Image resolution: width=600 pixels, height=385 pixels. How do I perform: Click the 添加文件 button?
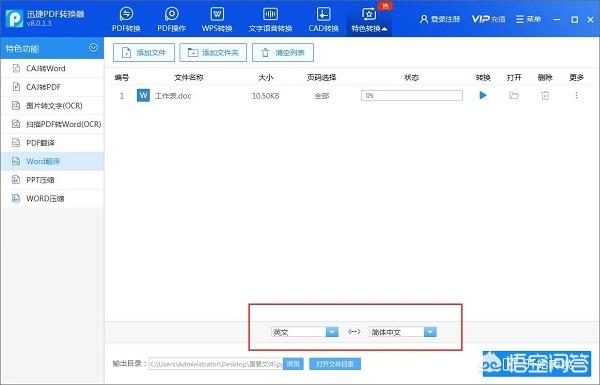point(144,52)
